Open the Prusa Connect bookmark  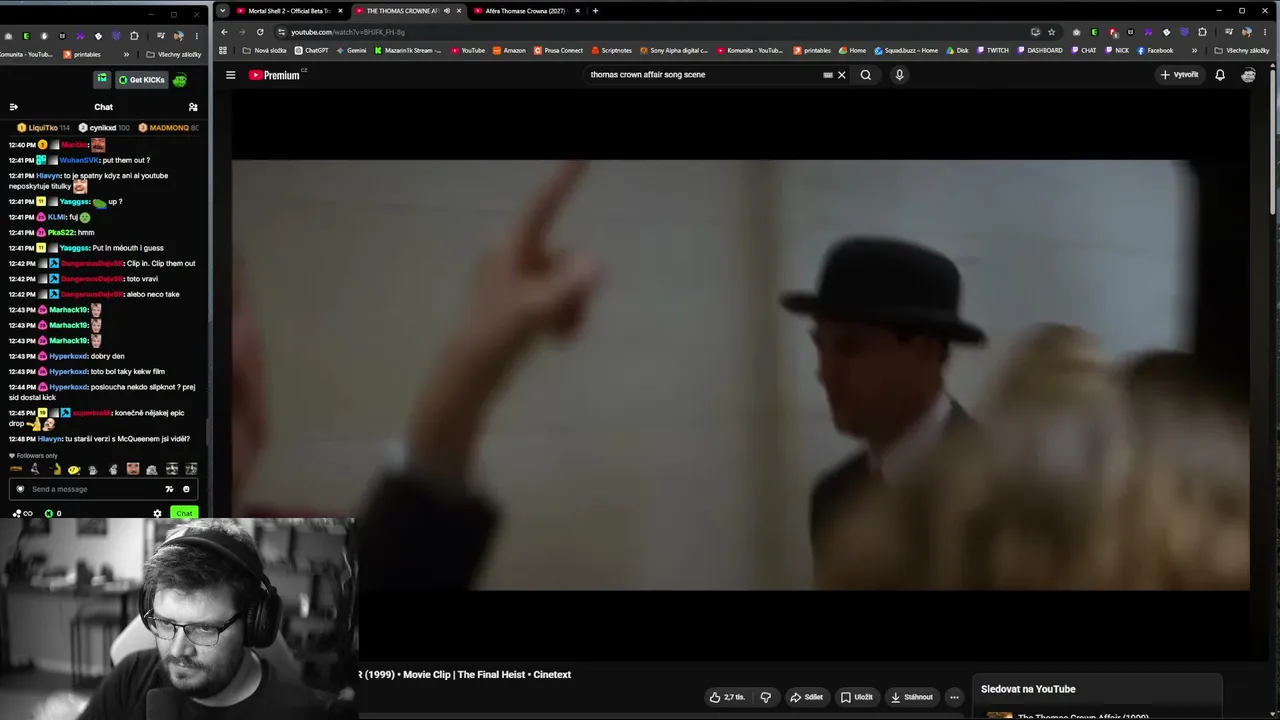558,50
